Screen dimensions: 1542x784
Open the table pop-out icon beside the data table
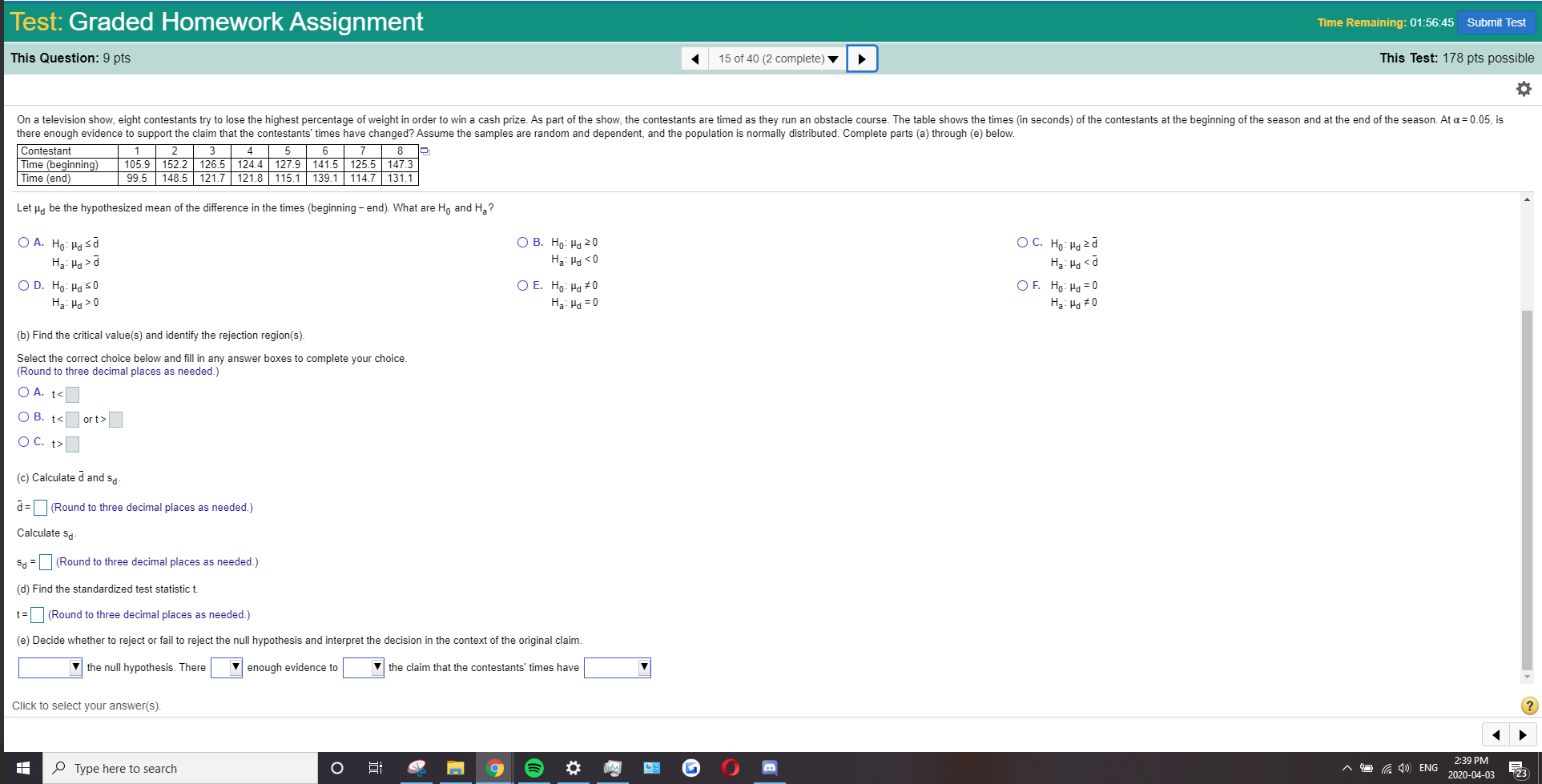pyautogui.click(x=424, y=151)
